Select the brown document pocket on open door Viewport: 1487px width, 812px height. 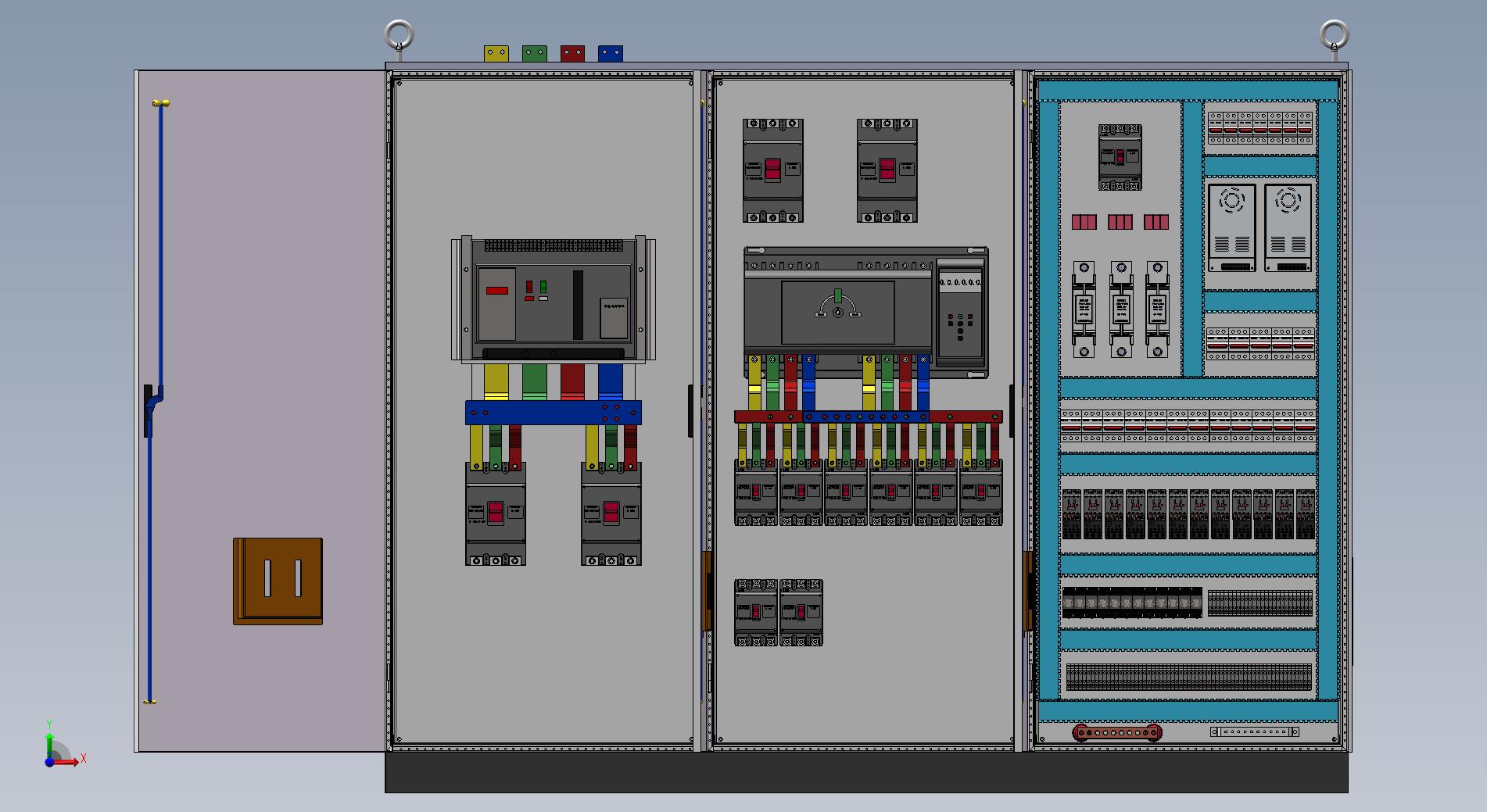click(x=278, y=581)
